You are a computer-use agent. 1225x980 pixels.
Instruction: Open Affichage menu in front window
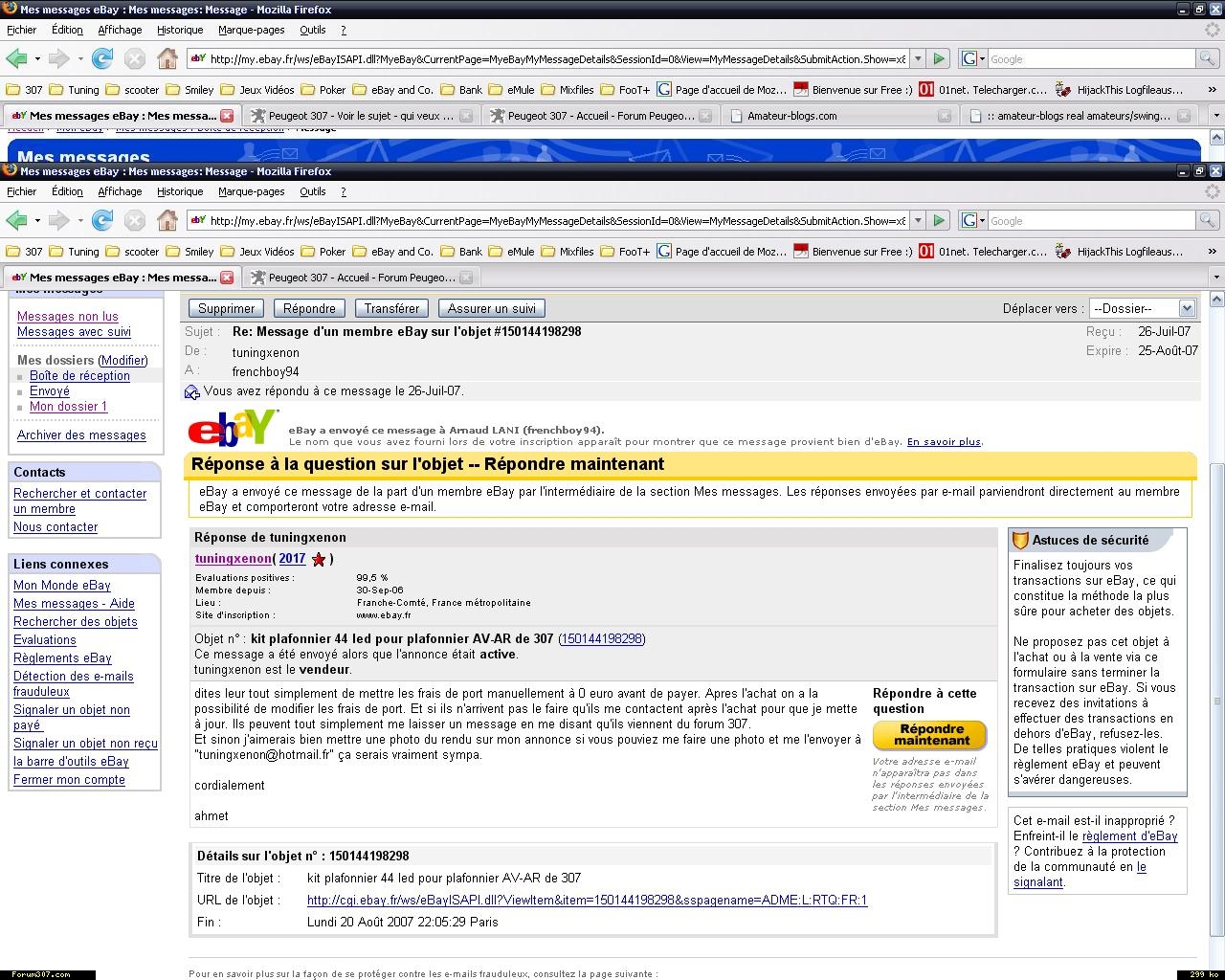pos(120,191)
